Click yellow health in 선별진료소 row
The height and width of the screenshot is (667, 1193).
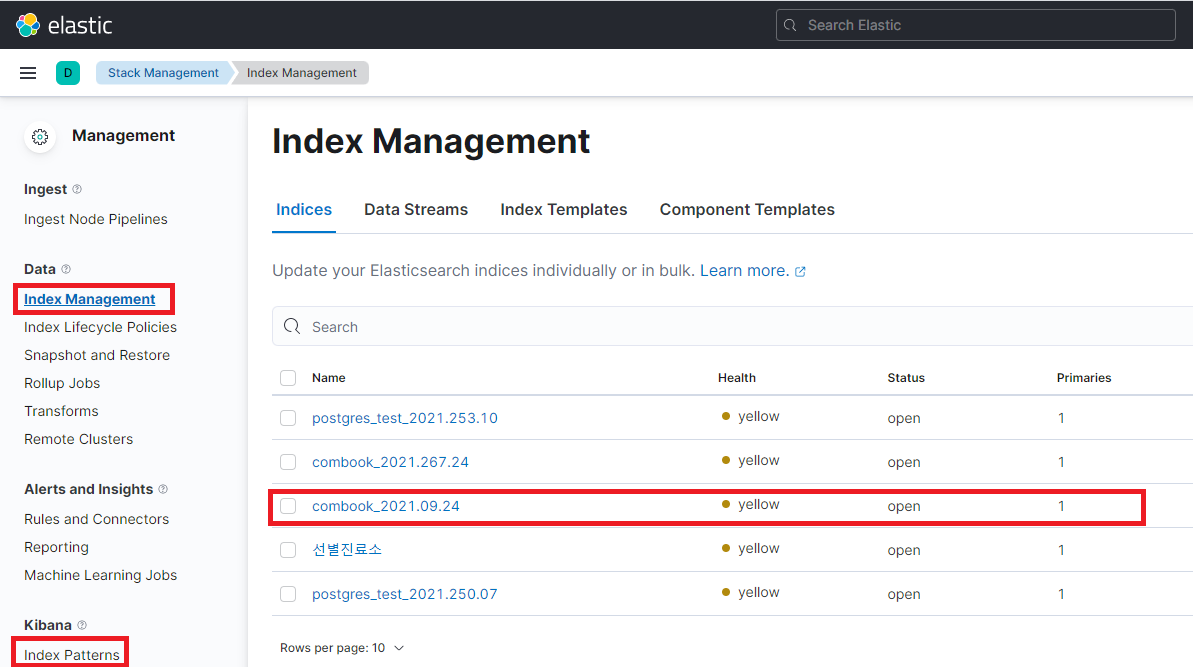[x=751, y=548]
